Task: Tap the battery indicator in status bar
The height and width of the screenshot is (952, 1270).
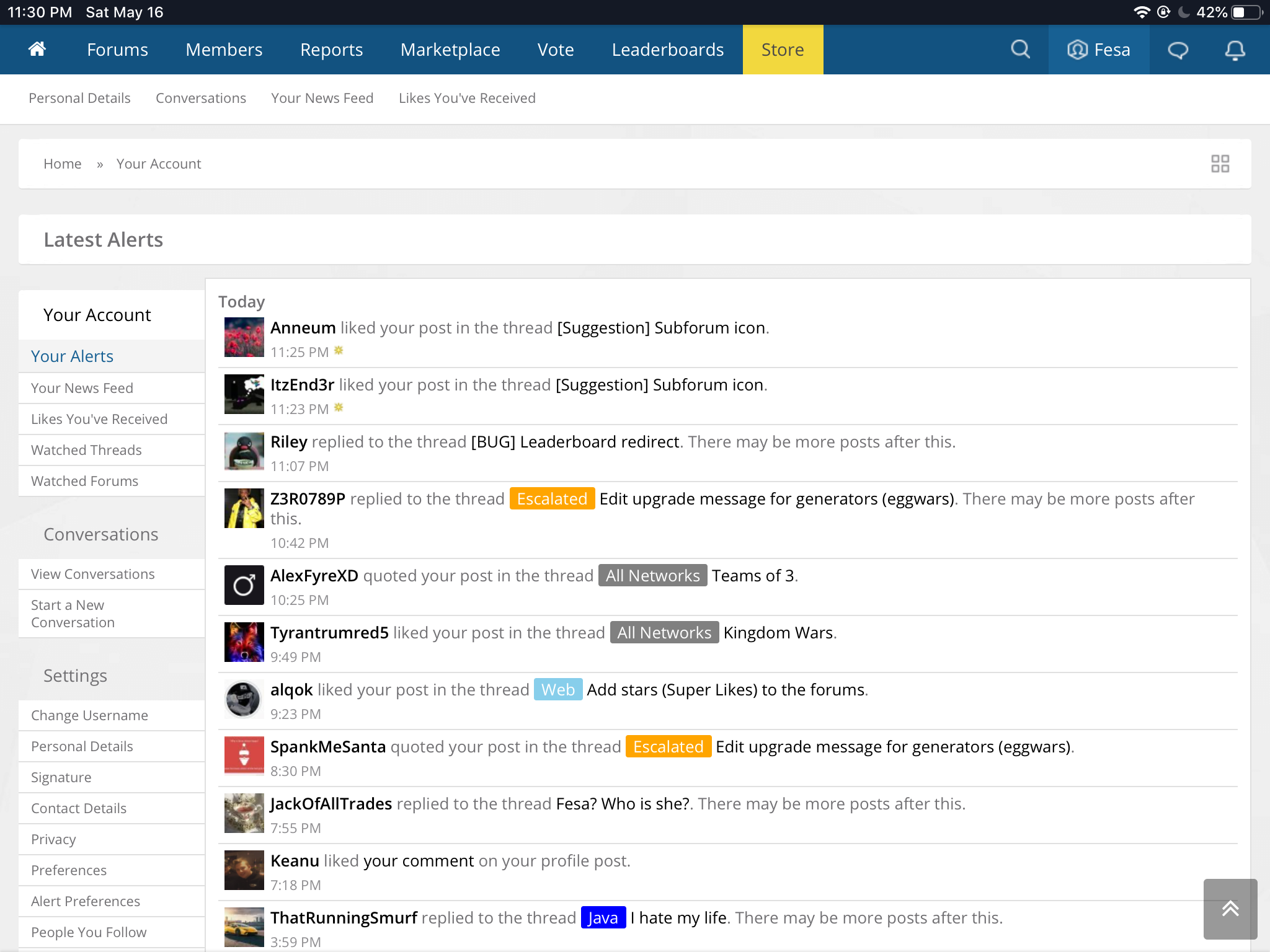Action: tap(1247, 12)
